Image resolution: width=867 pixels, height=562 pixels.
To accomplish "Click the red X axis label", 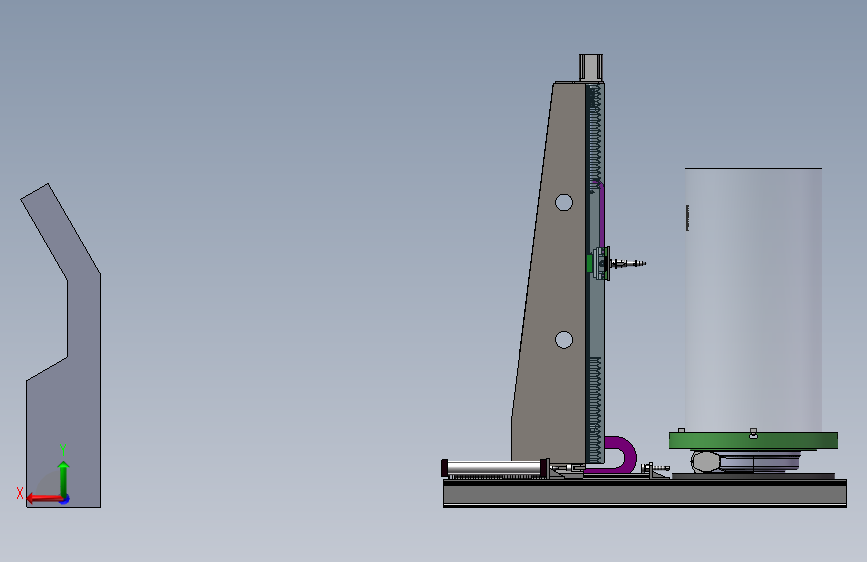I will point(20,493).
